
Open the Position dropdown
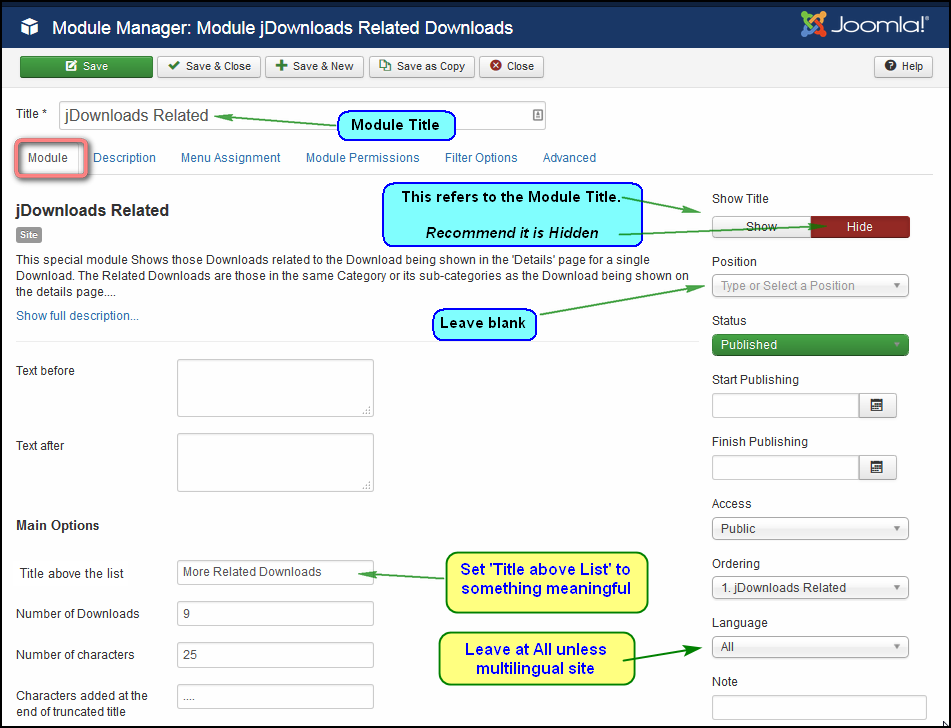pyautogui.click(x=810, y=286)
